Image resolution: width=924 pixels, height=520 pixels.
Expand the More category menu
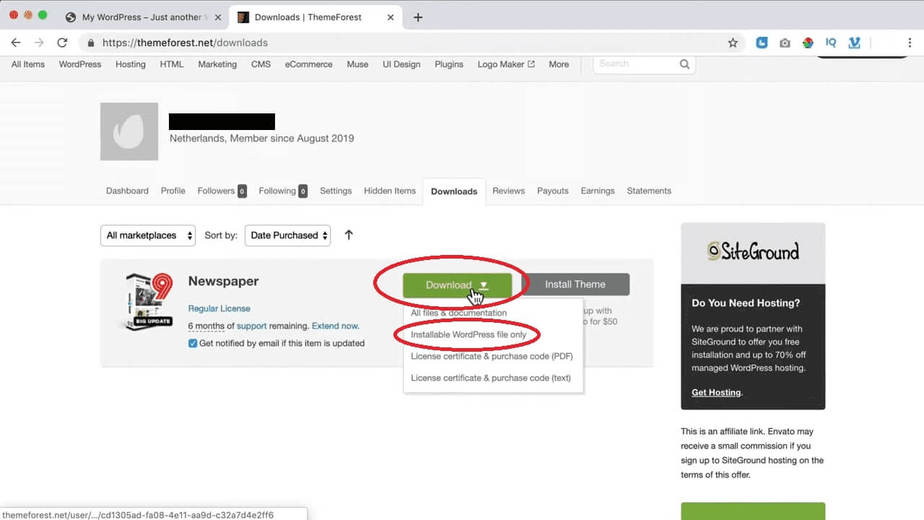pyautogui.click(x=559, y=64)
